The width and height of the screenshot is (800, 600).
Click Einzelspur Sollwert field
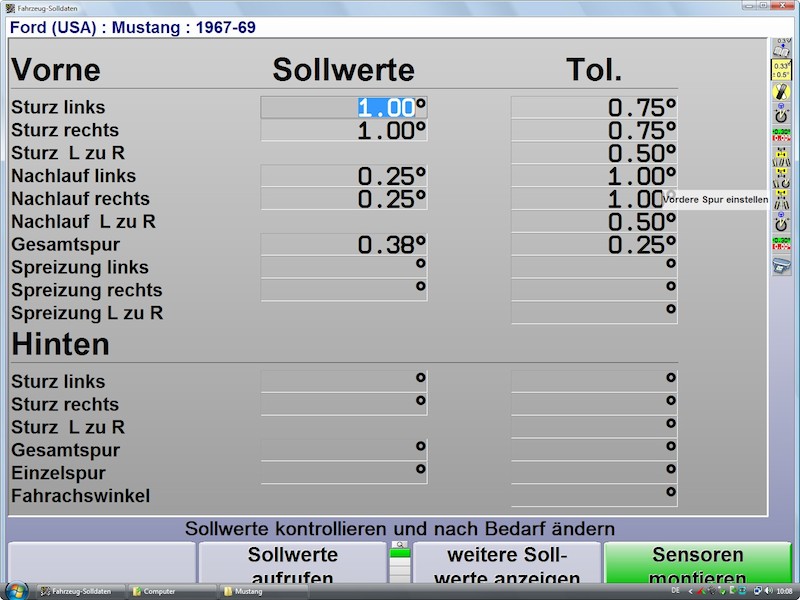pyautogui.click(x=344, y=472)
